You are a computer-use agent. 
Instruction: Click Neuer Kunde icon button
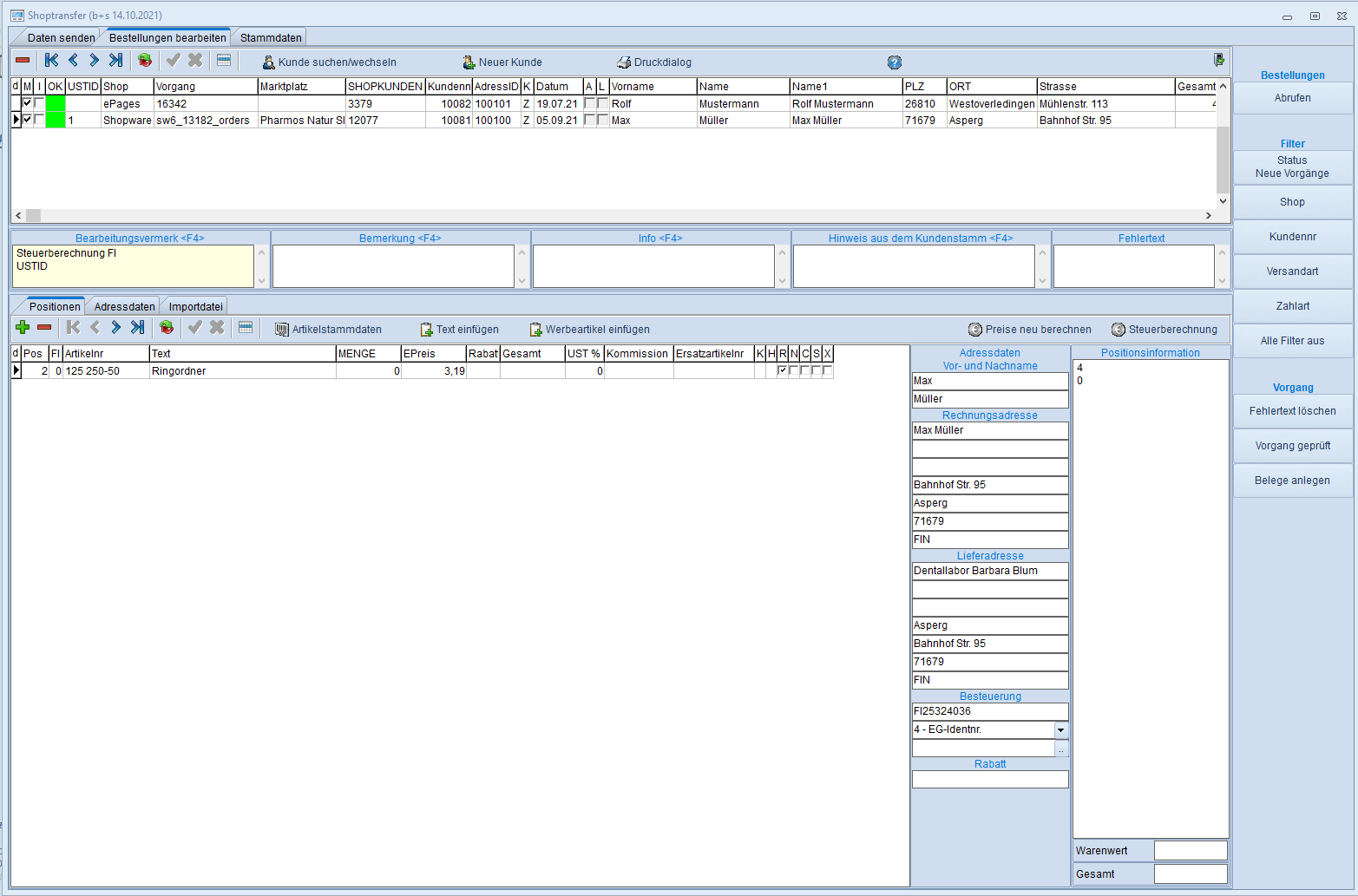tap(469, 62)
